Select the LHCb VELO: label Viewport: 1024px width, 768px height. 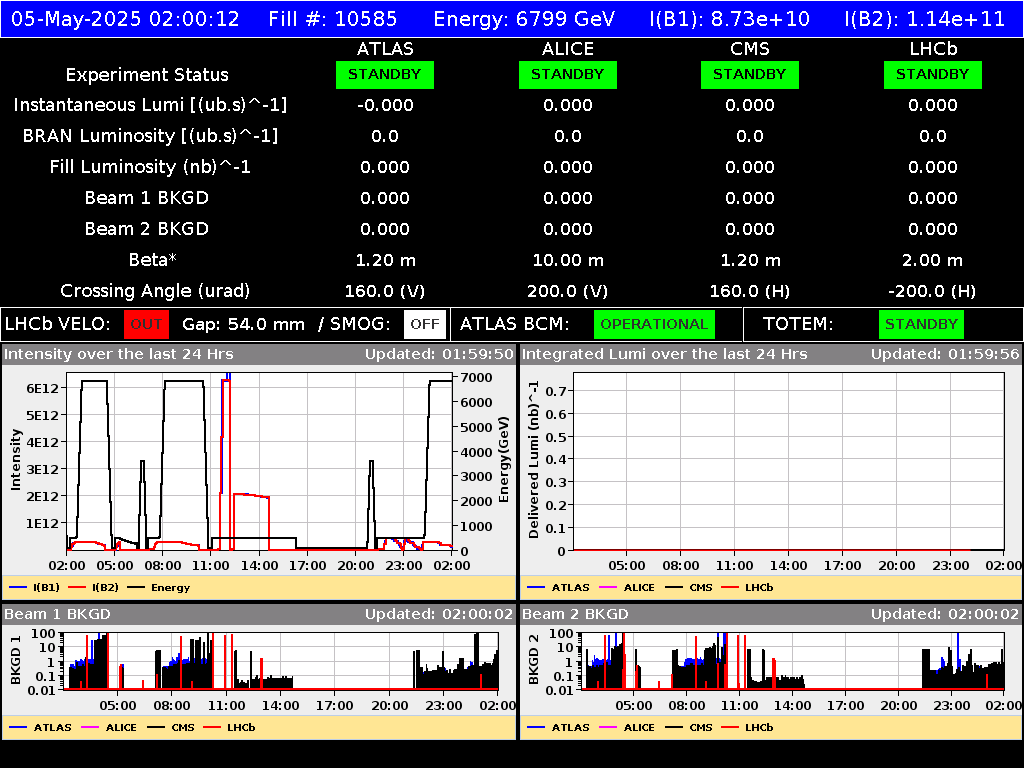pyautogui.click(x=57, y=325)
